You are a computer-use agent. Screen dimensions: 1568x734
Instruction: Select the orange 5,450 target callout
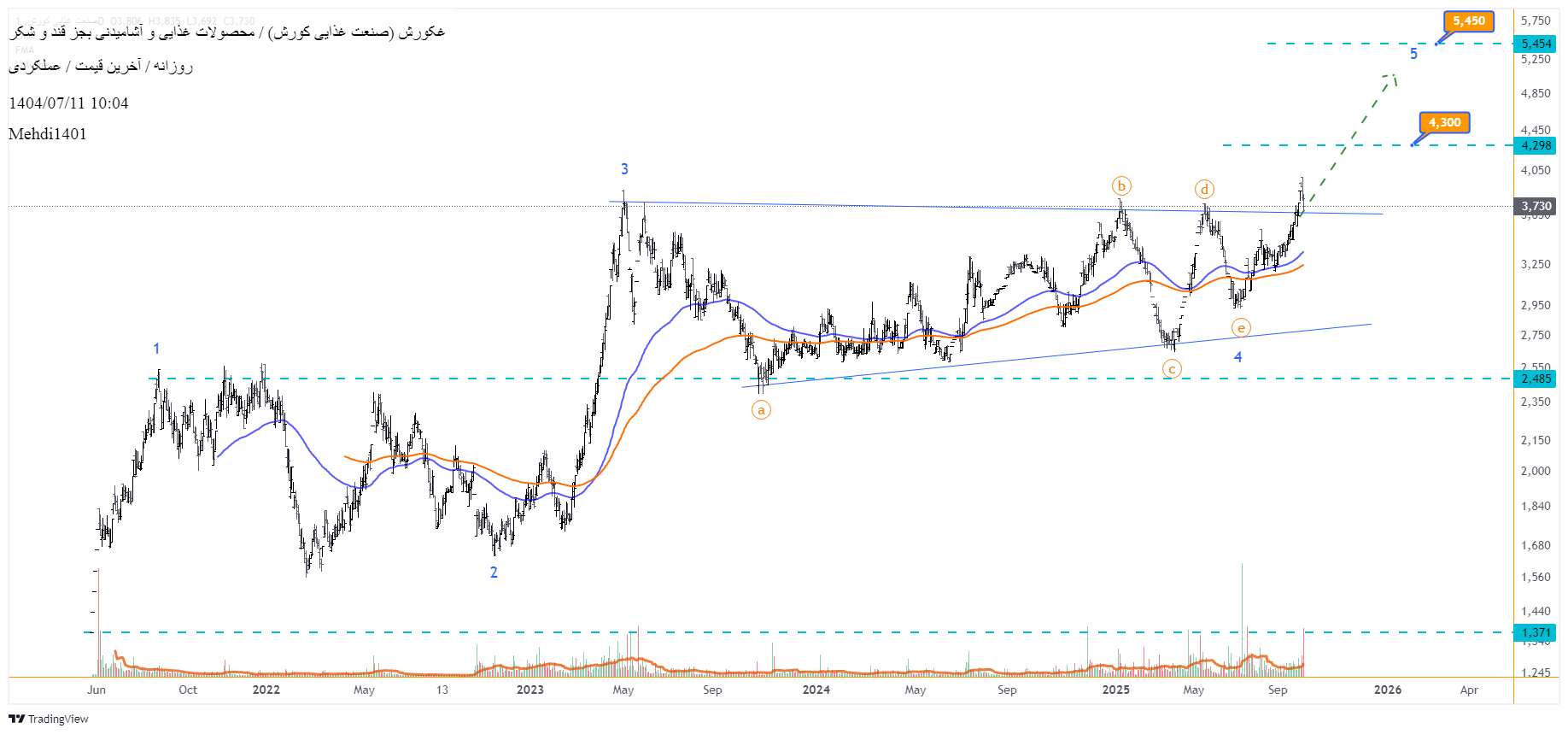(x=1468, y=21)
